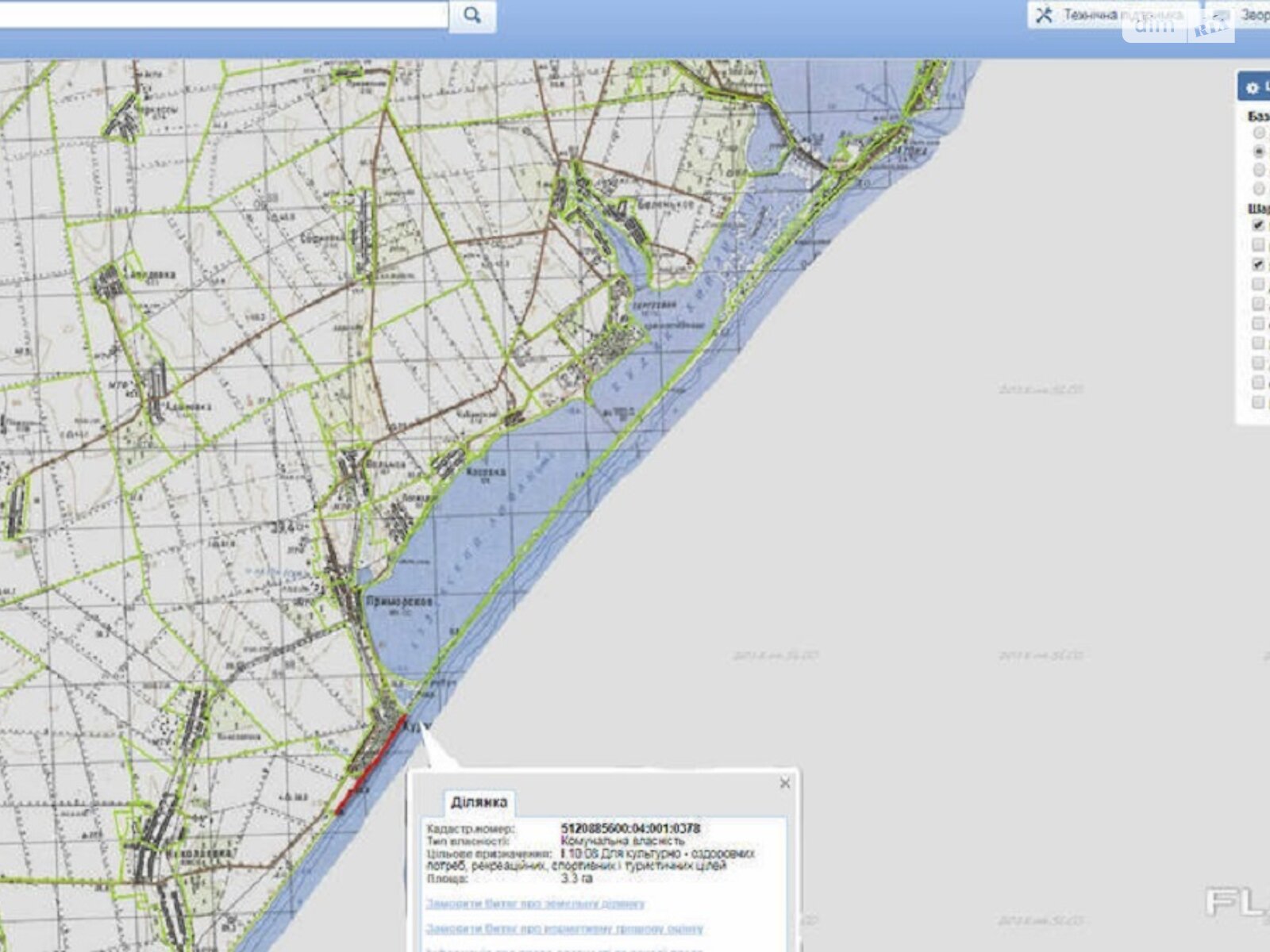Image resolution: width=1270 pixels, height=952 pixels.
Task: Enable the second layer checkbox
Action: [x=1258, y=245]
